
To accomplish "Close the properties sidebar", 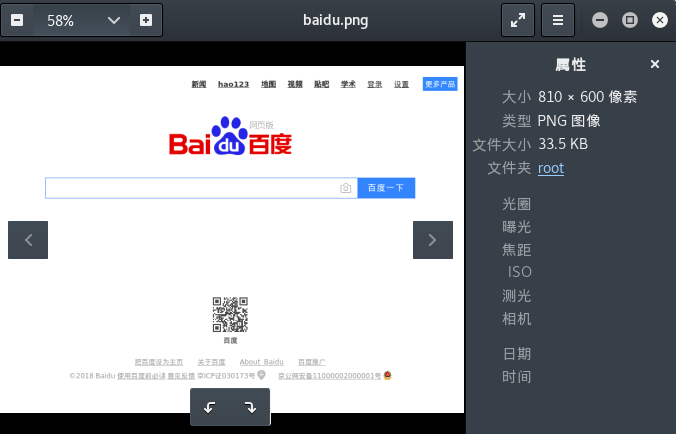I will click(x=655, y=64).
